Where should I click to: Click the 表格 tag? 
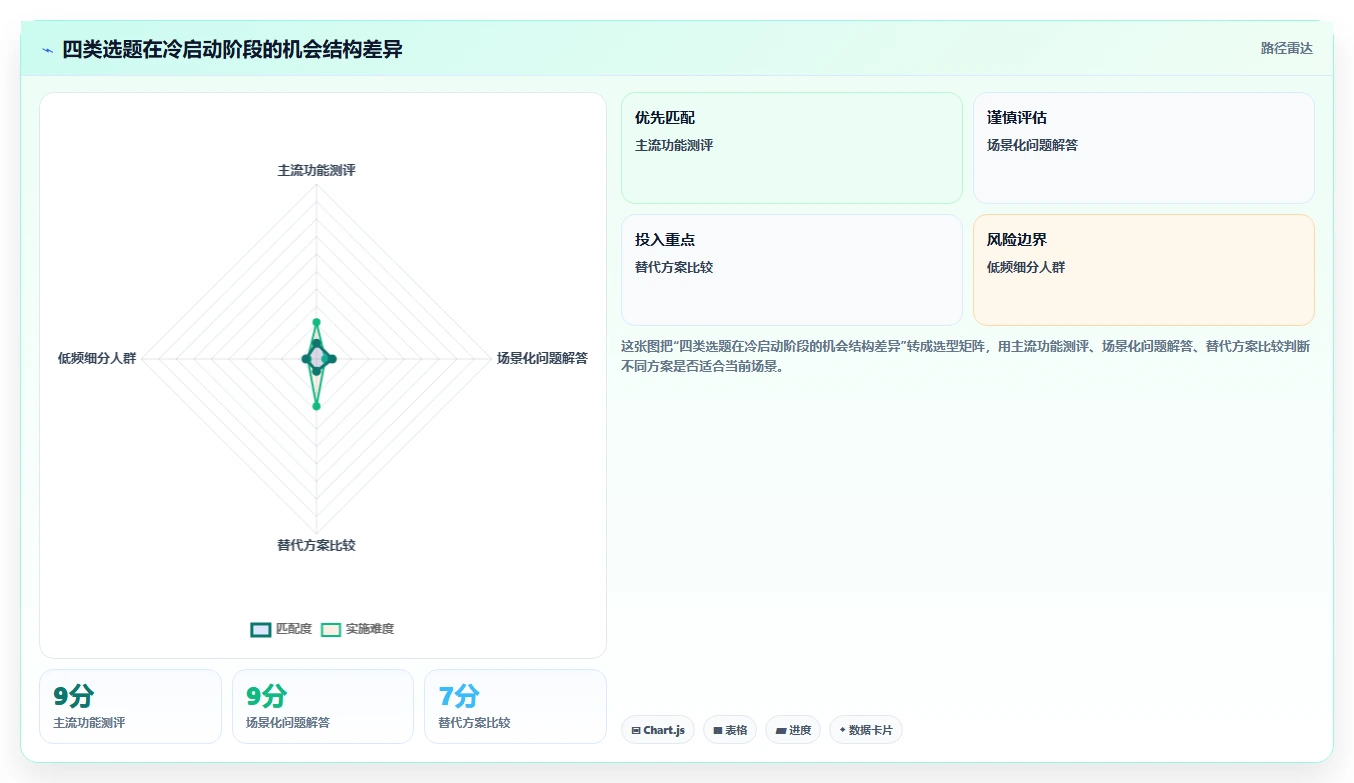click(730, 730)
